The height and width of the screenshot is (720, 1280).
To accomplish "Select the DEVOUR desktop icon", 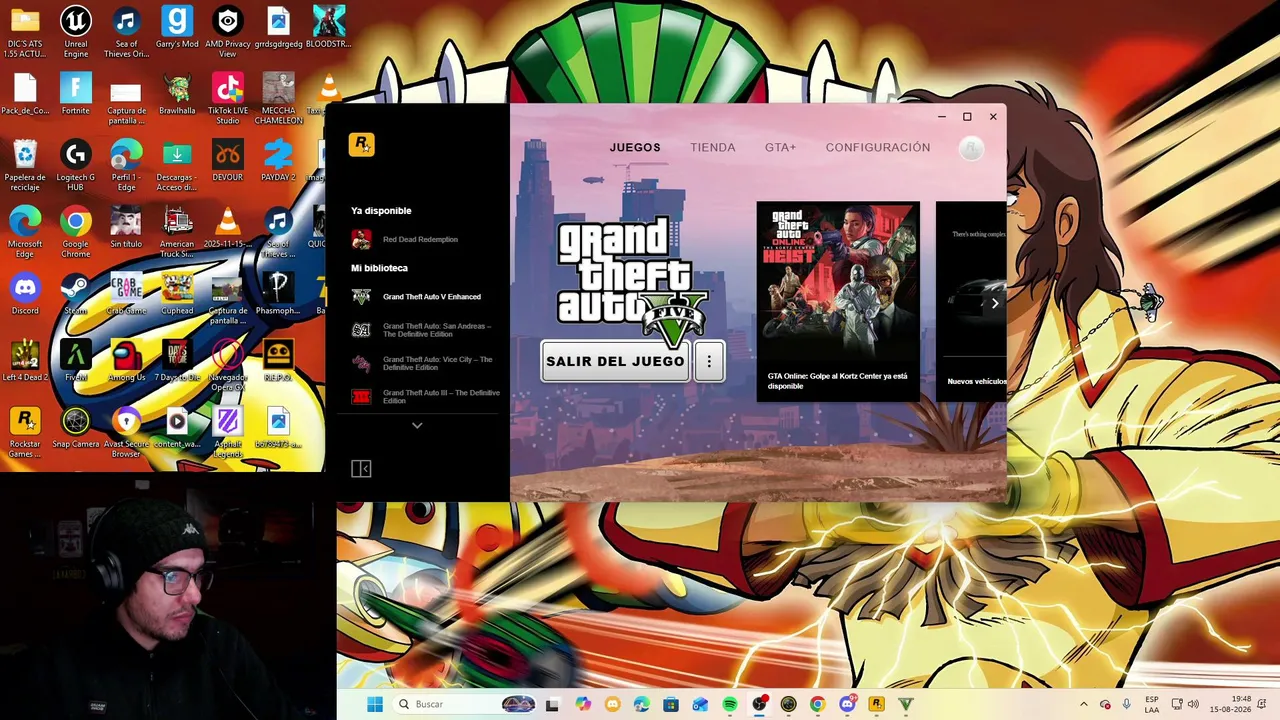I will [x=228, y=161].
